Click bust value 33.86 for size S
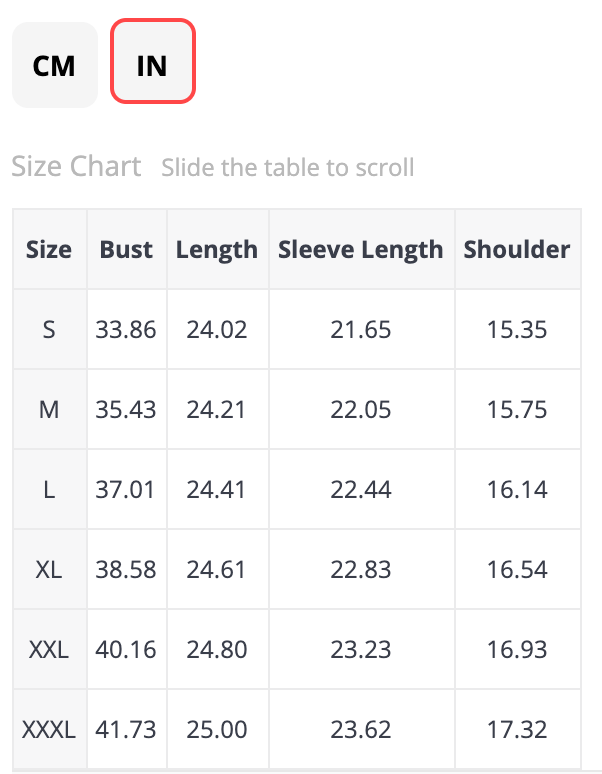602x774 pixels. point(126,329)
